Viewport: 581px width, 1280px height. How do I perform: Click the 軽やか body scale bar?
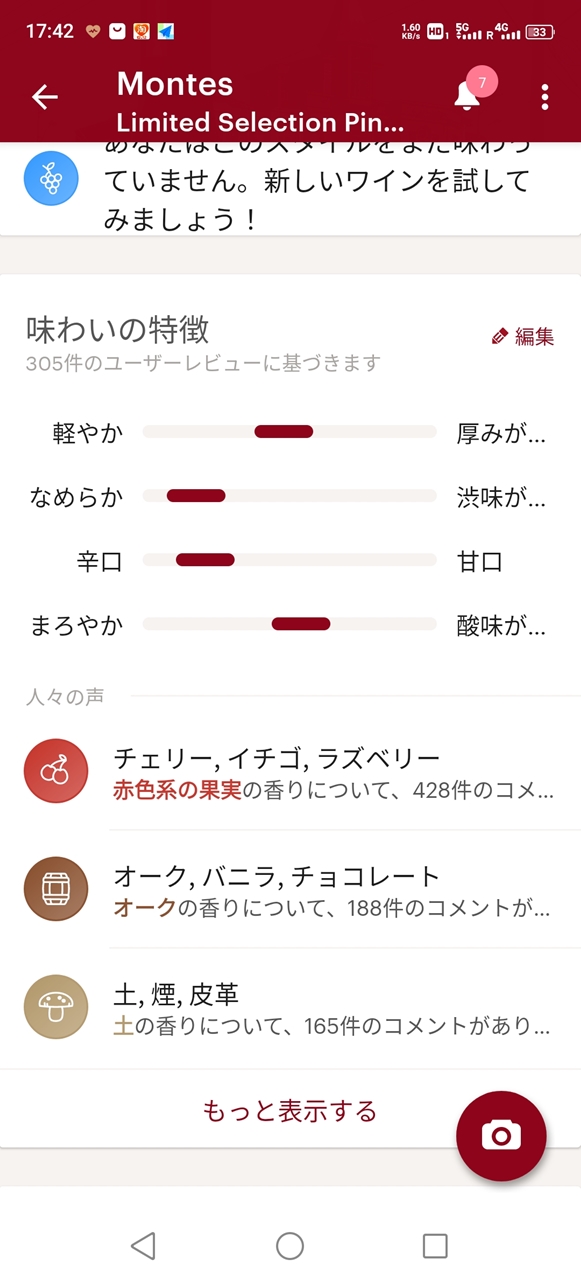[x=289, y=432]
